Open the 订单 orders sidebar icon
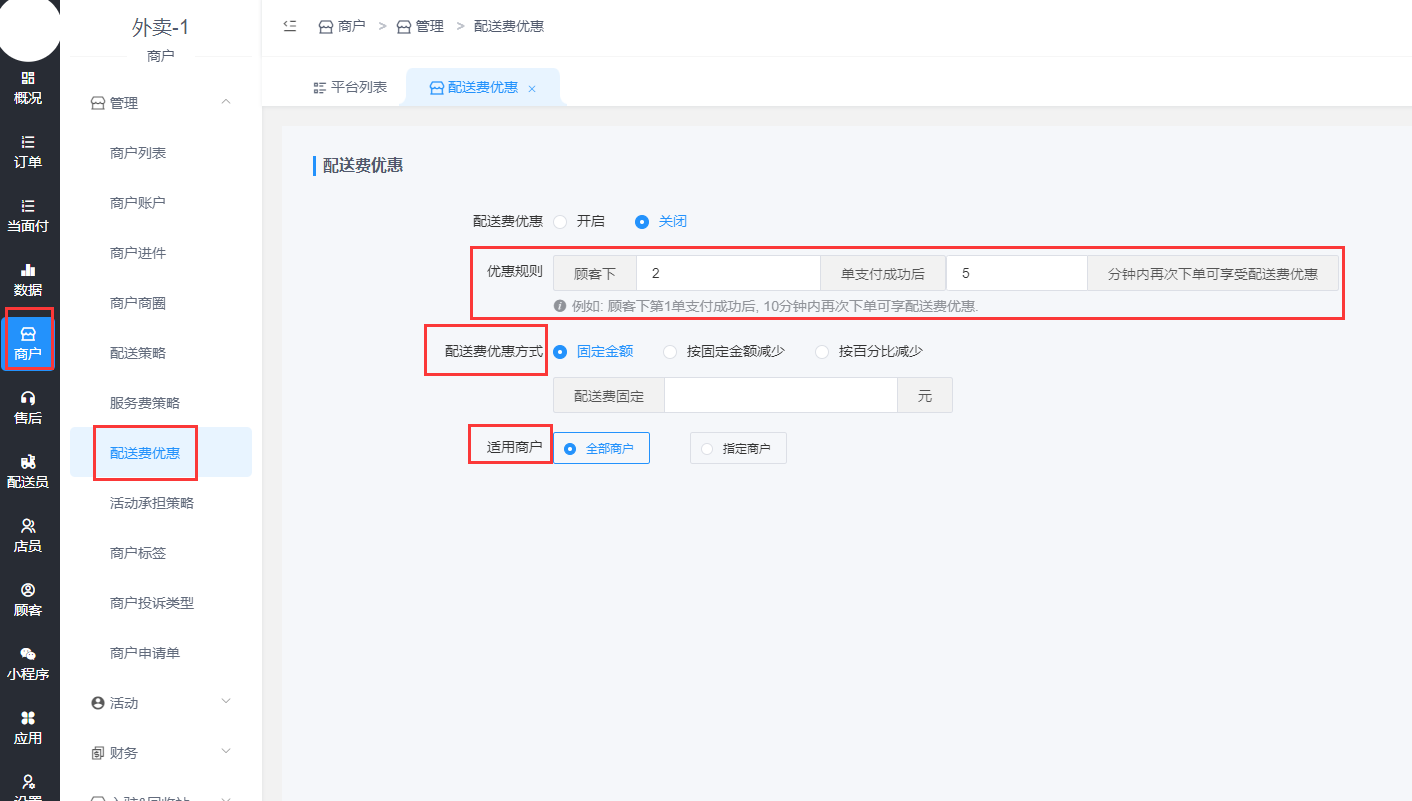Screen dimensions: 1412x801 [28, 152]
